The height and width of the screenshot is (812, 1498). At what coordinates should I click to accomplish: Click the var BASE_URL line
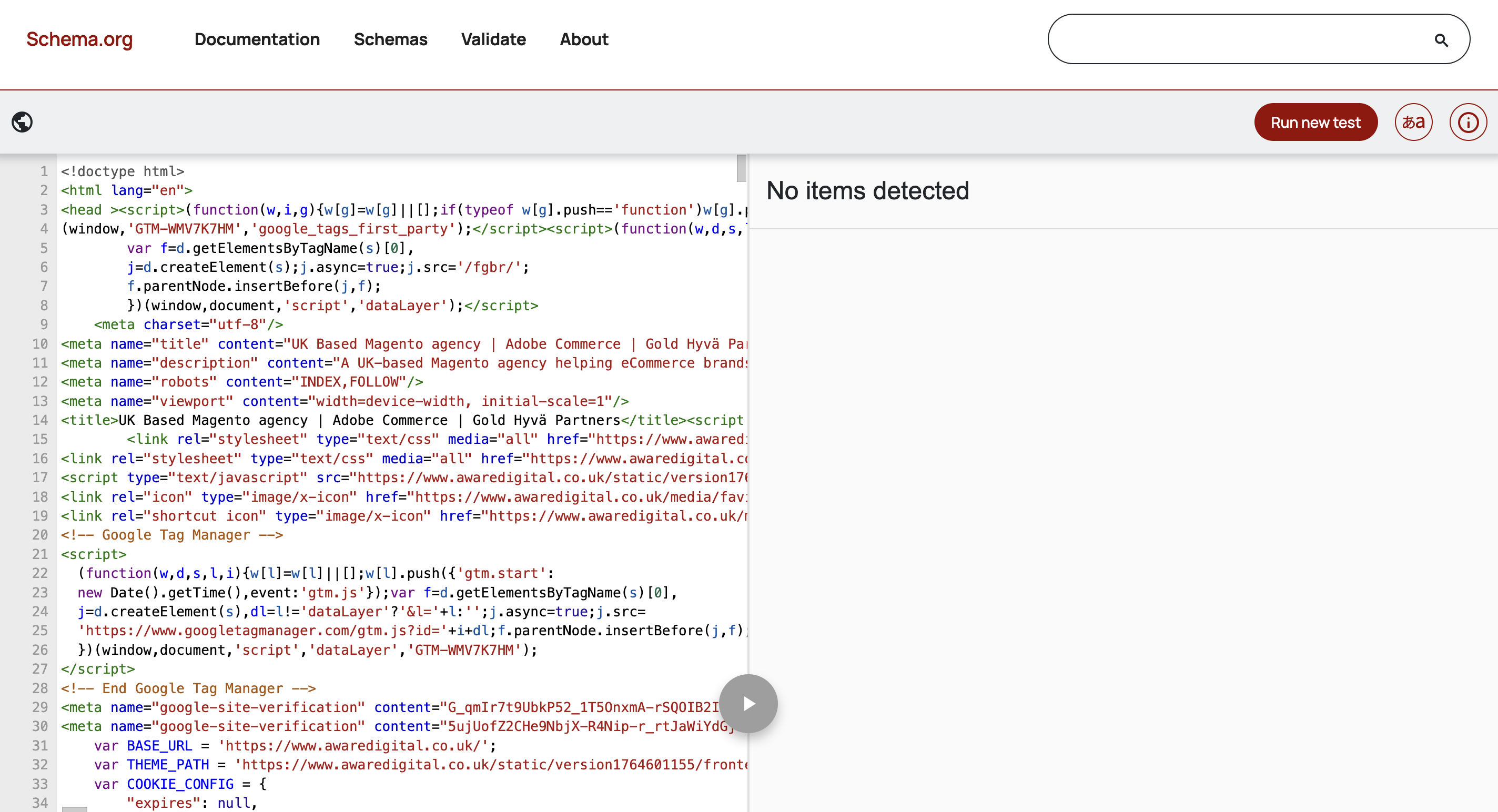[296, 746]
